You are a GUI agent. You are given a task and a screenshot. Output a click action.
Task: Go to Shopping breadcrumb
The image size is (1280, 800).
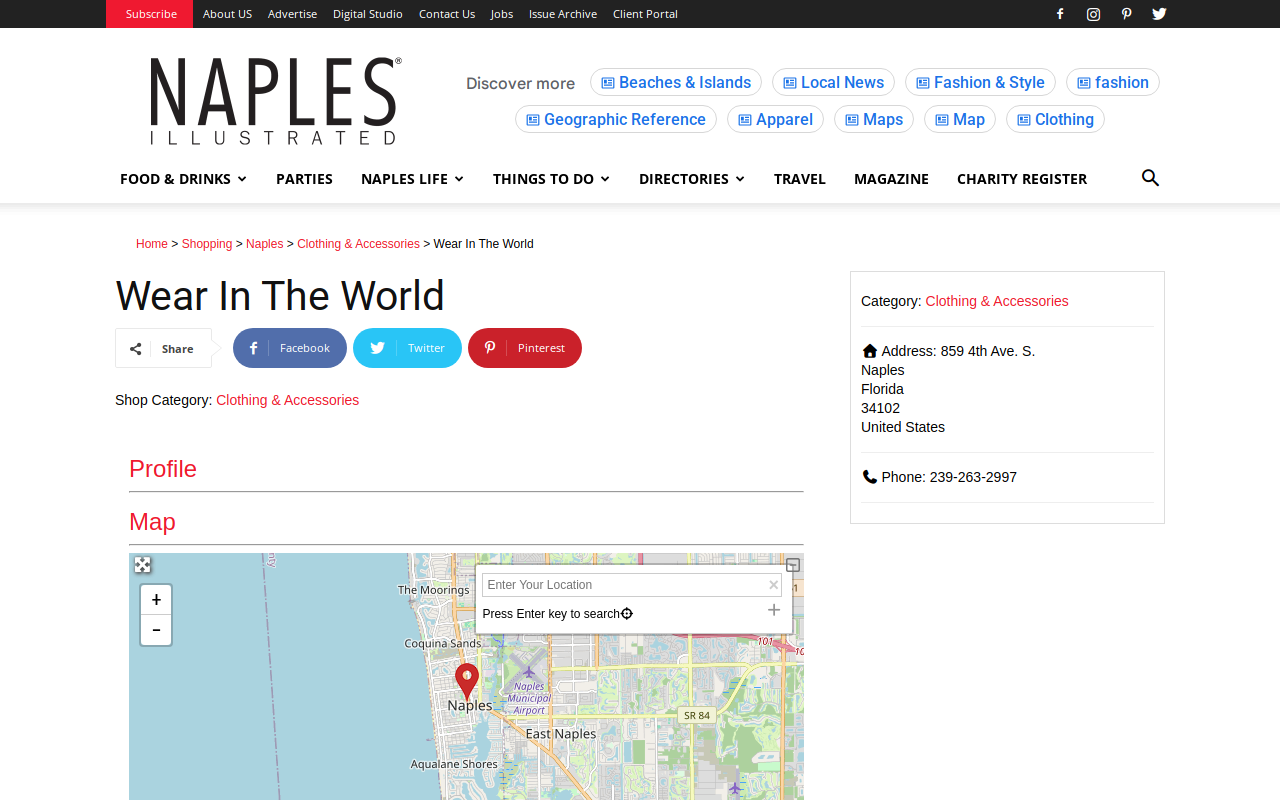click(x=207, y=244)
